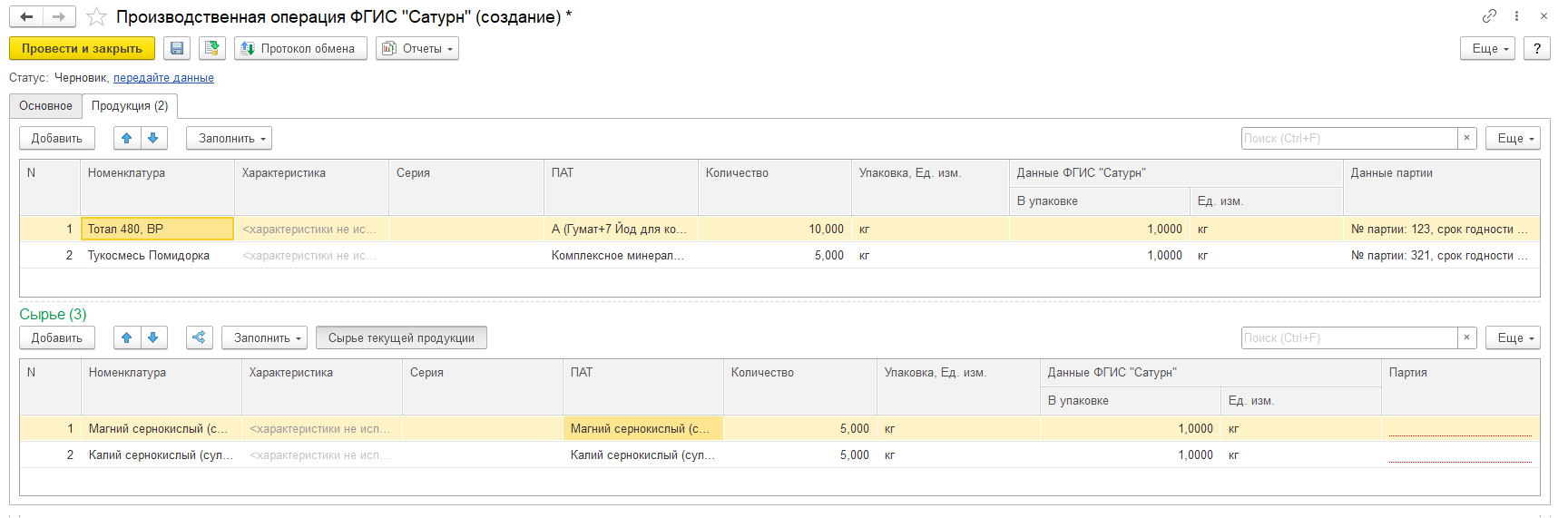The height and width of the screenshot is (518, 1568).
Task: Select the Продукция (2) tab
Action: (130, 106)
